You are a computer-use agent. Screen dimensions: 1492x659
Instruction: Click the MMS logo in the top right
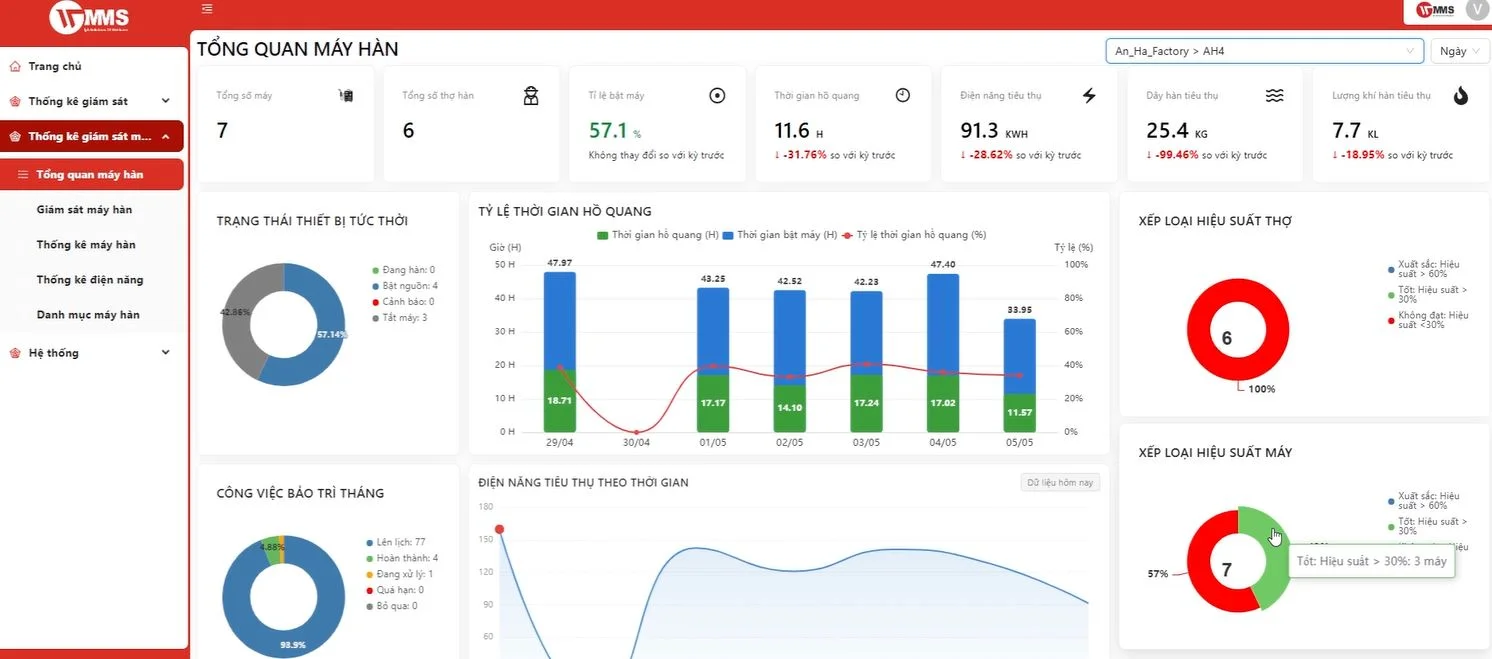click(1435, 10)
